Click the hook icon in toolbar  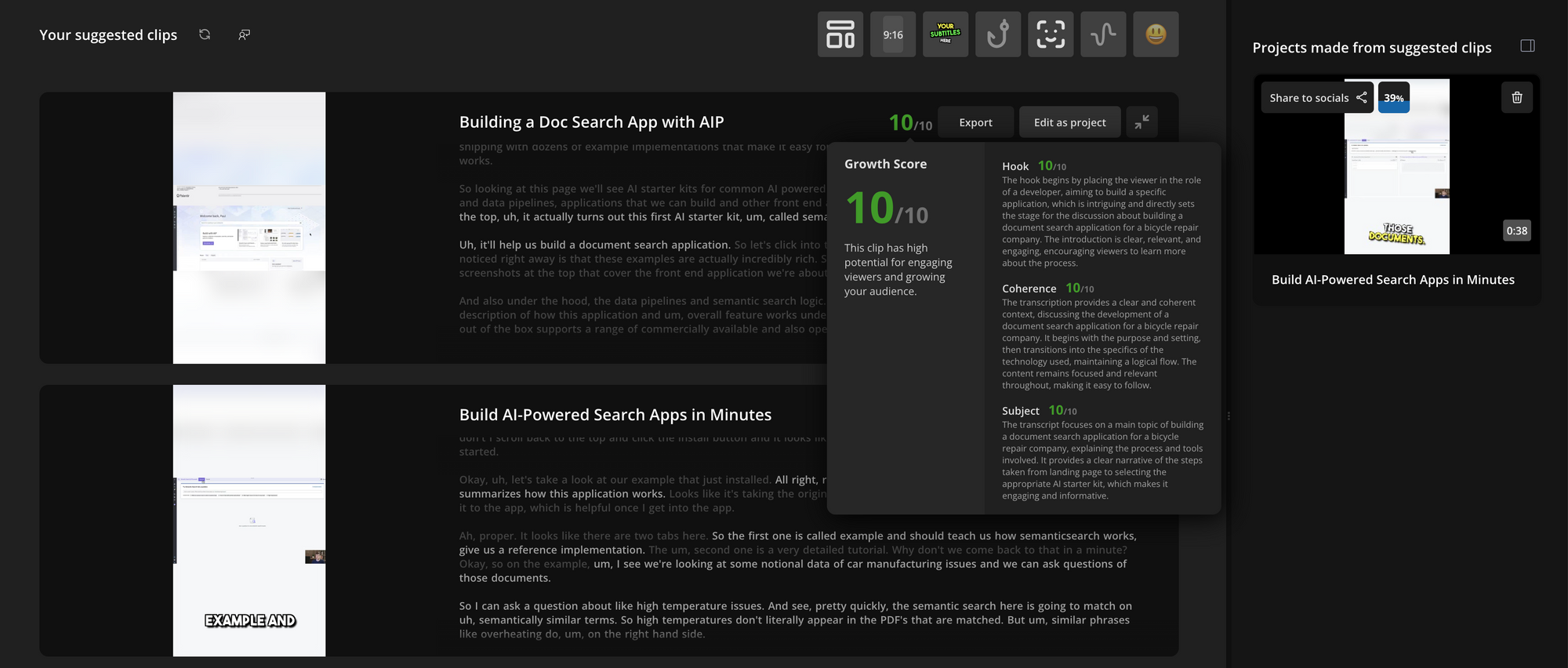point(997,34)
